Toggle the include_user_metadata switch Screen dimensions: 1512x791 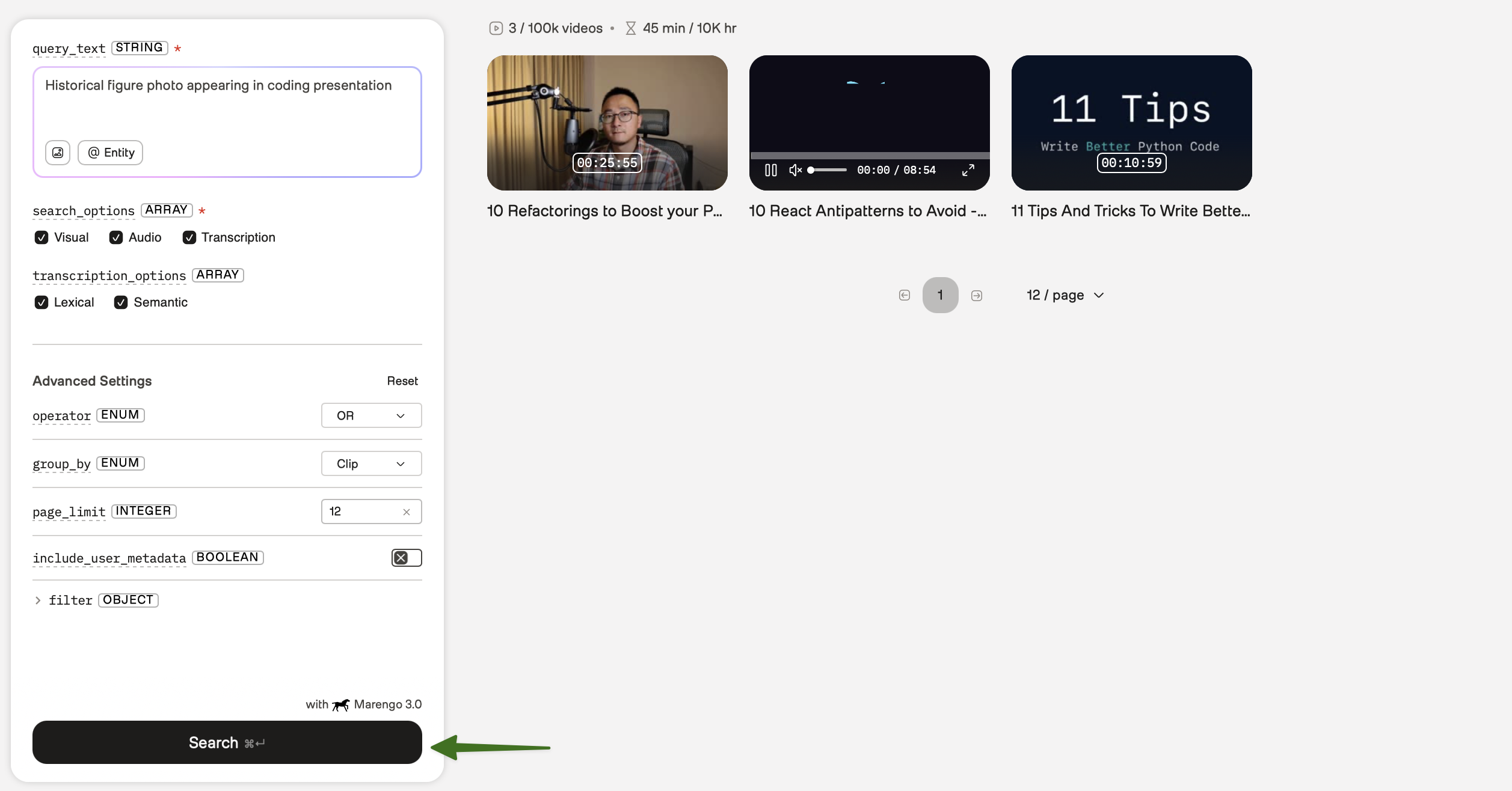click(407, 558)
